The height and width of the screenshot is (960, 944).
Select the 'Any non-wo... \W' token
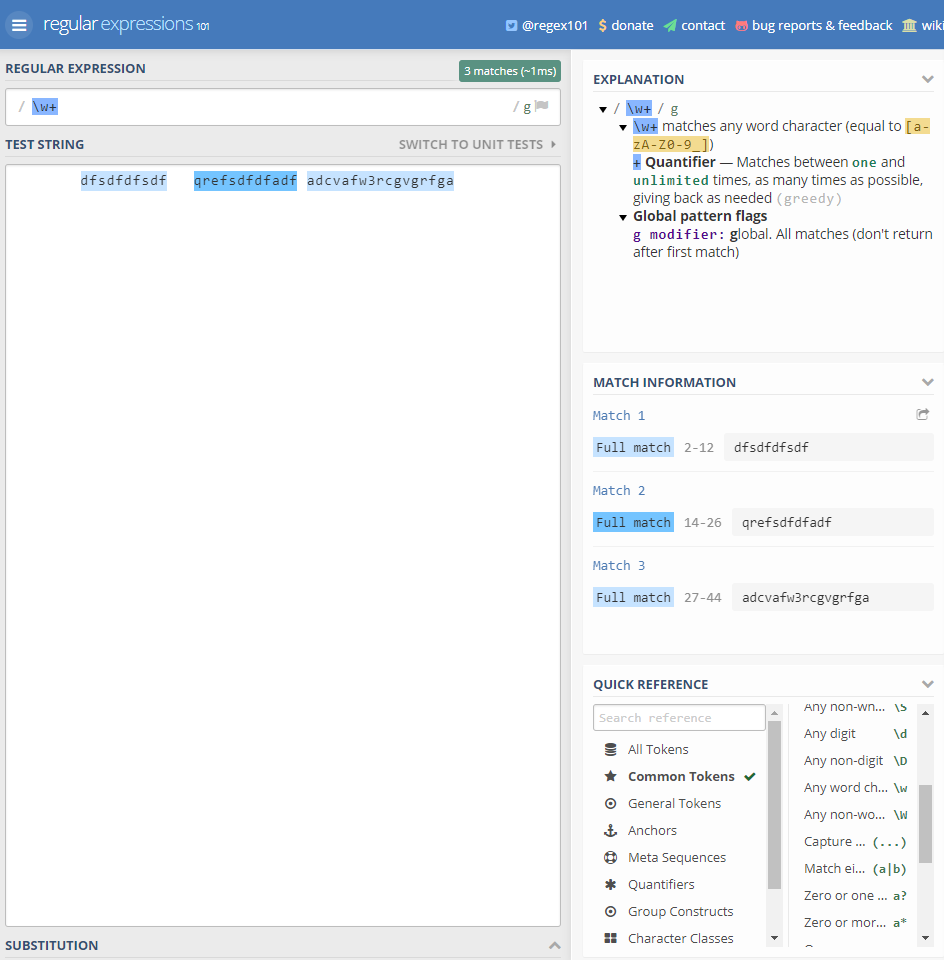tap(855, 814)
